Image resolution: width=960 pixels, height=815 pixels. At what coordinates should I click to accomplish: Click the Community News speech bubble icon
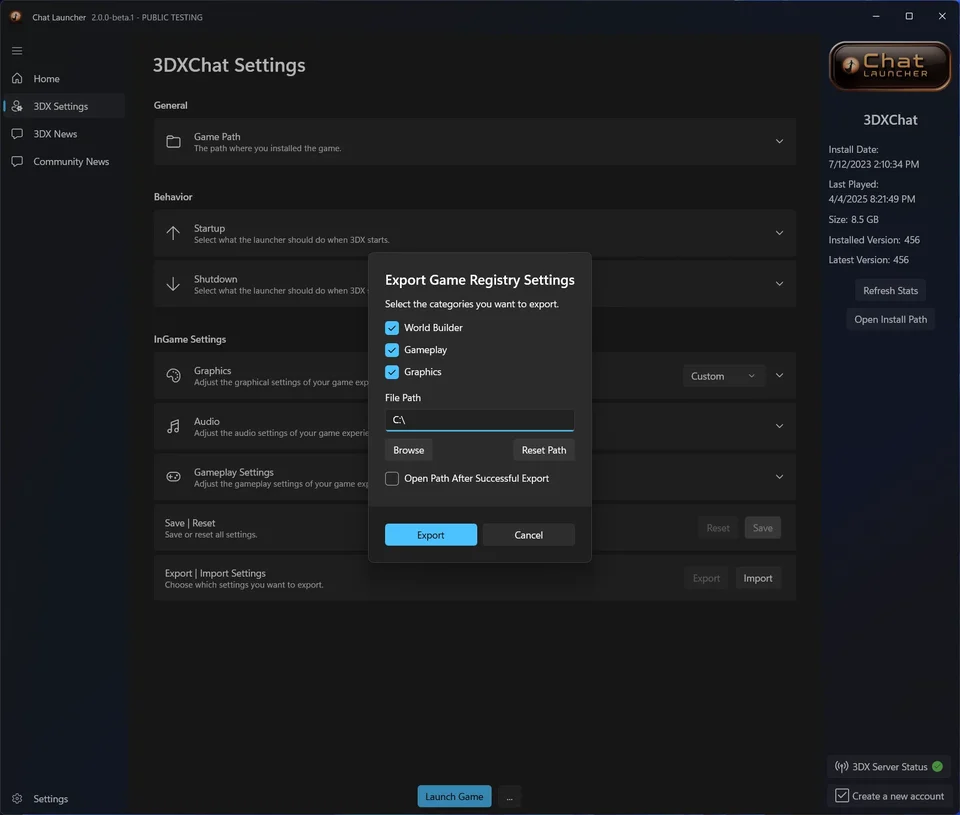tap(17, 161)
